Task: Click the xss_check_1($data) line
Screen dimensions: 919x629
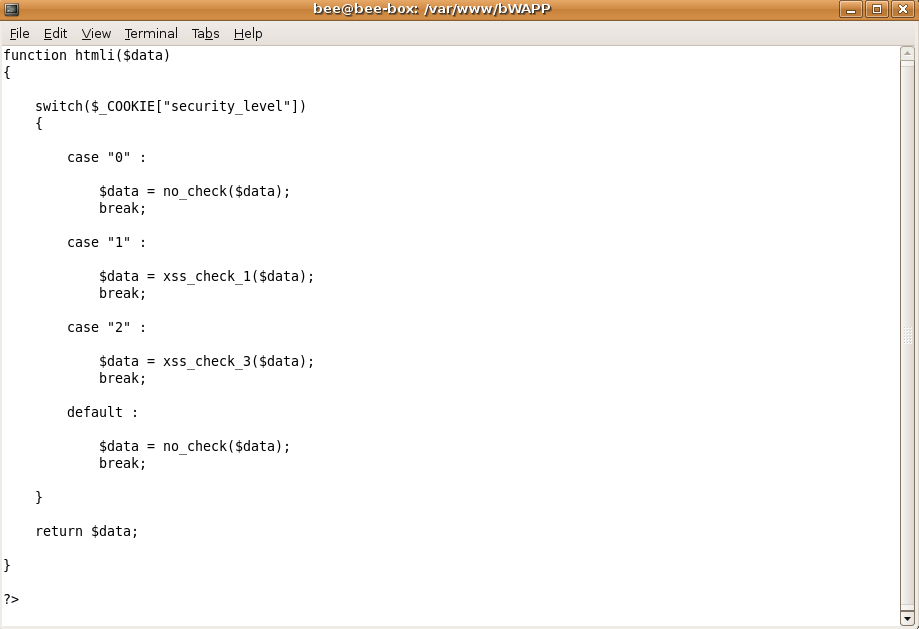Action: [x=206, y=276]
